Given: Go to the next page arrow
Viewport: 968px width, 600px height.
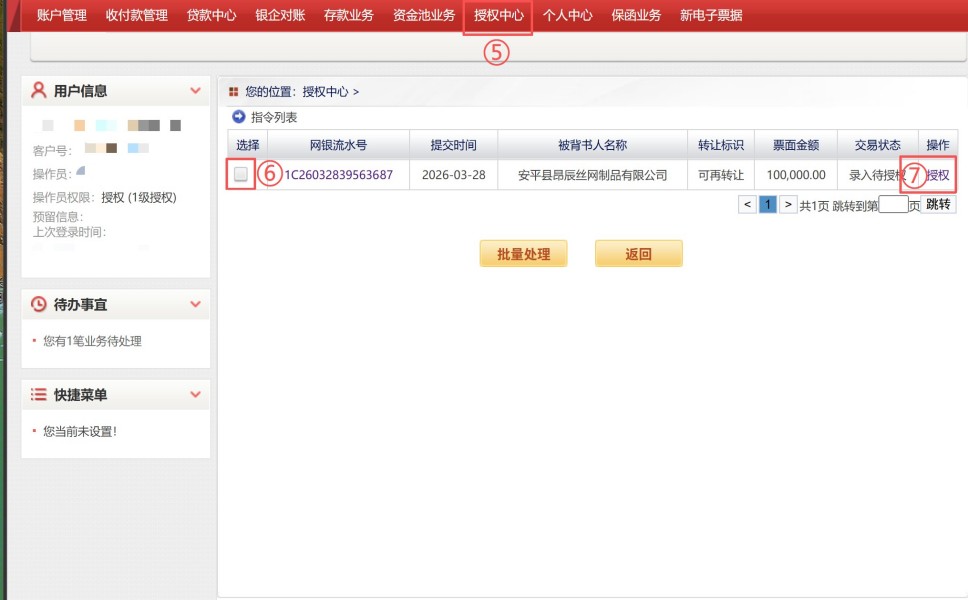Looking at the screenshot, I should [788, 204].
